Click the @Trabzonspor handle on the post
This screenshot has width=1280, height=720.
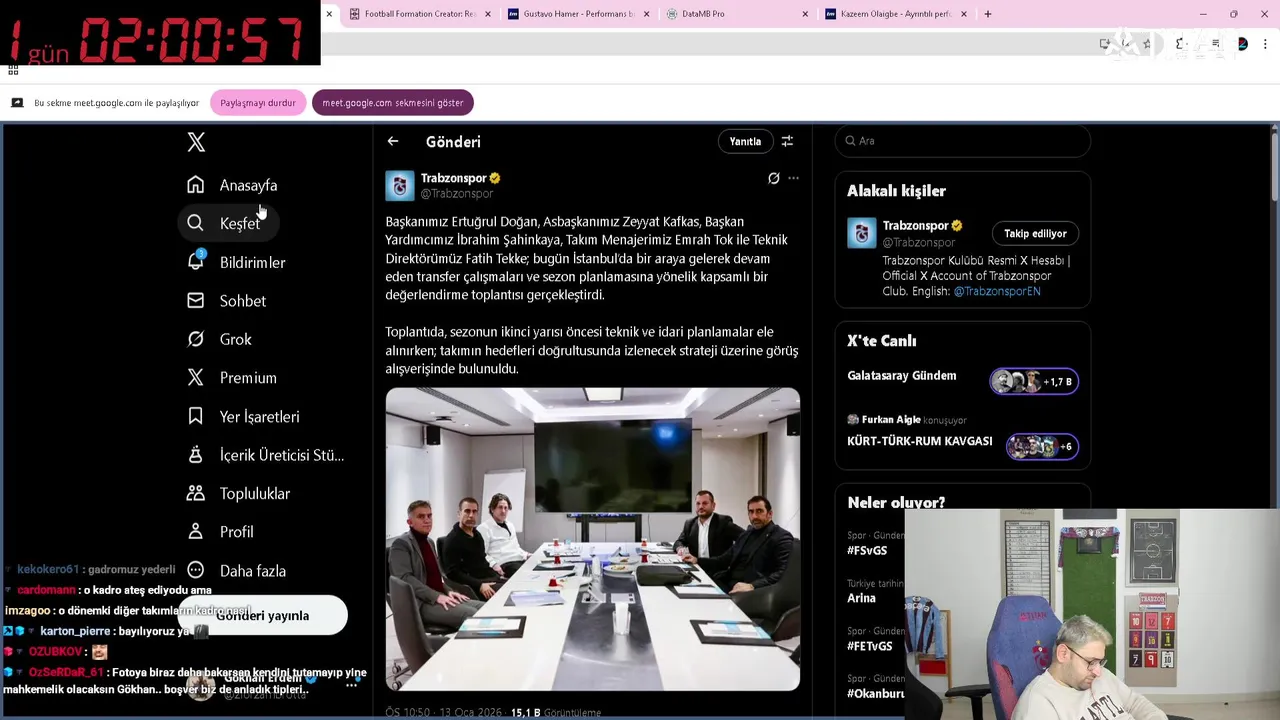point(457,194)
